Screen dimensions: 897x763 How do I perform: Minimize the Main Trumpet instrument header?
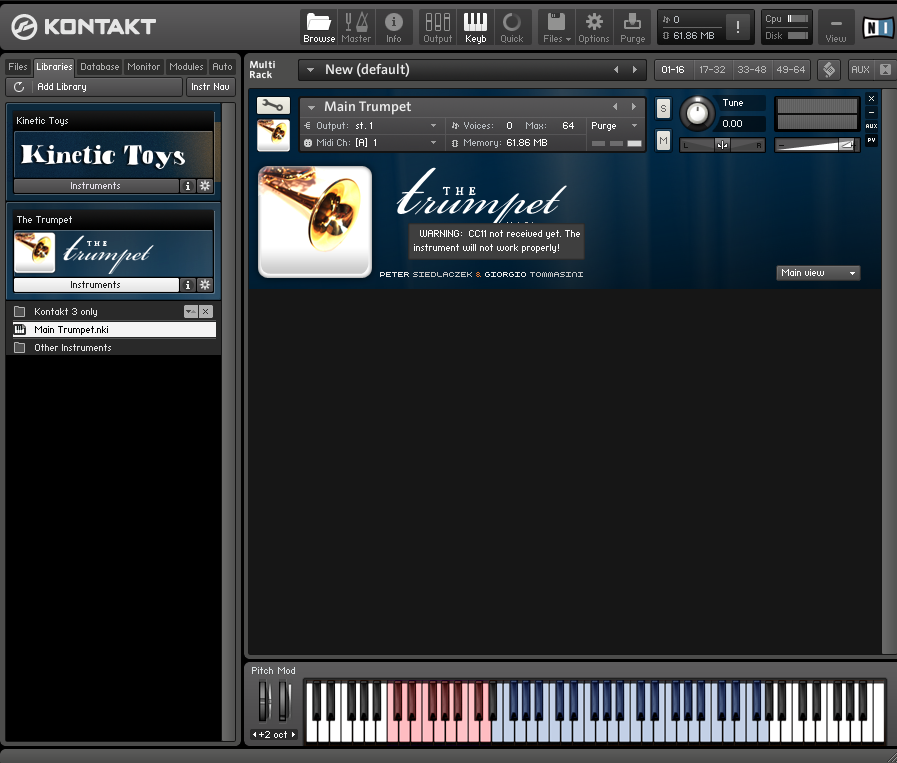[871, 113]
